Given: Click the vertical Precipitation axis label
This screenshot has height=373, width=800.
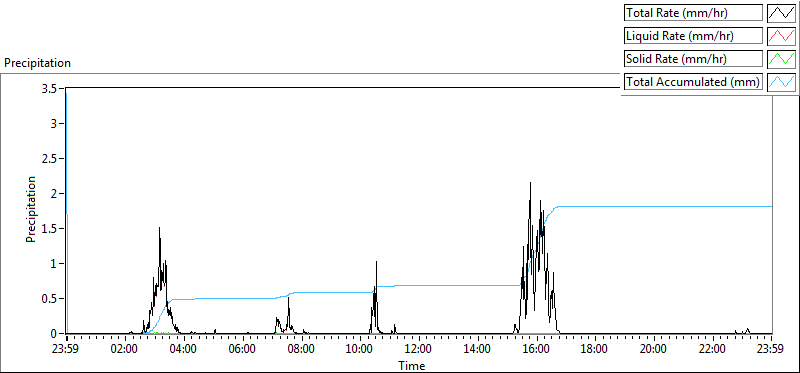Looking at the screenshot, I should point(31,209).
